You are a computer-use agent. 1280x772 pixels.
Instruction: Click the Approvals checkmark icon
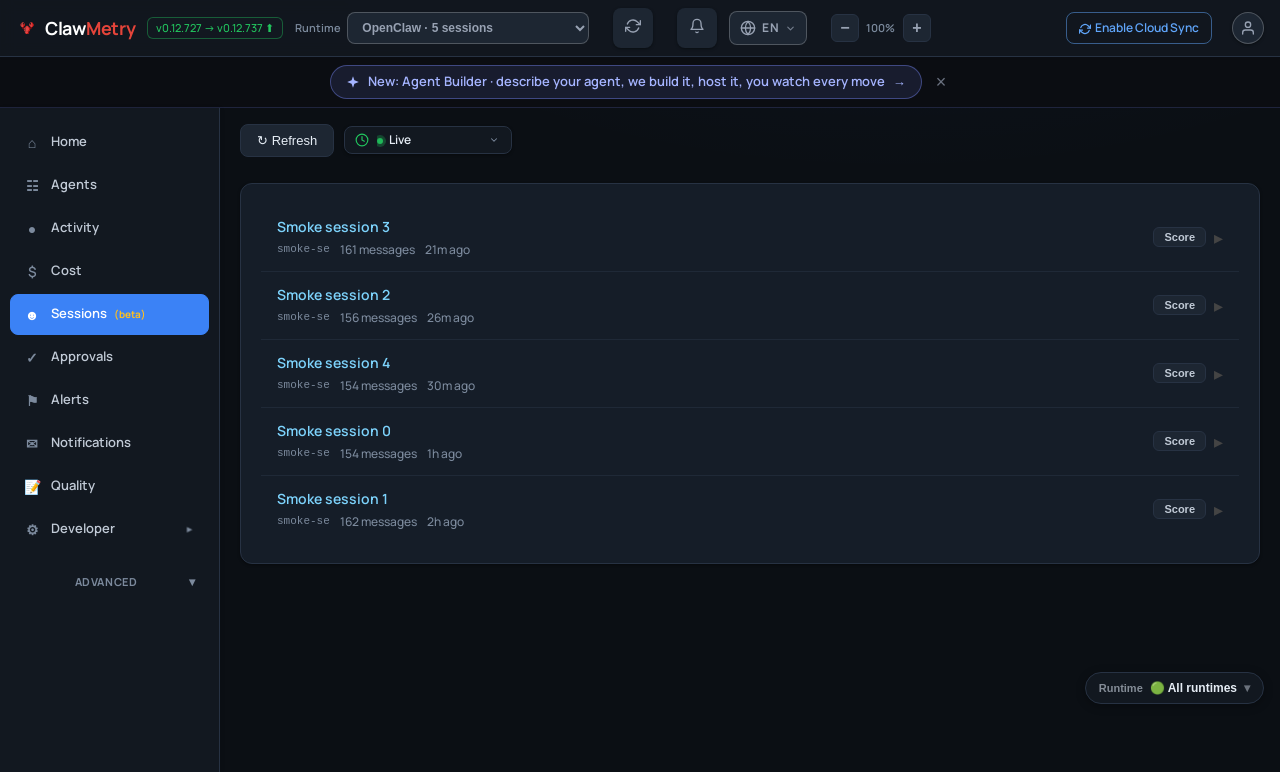pyautogui.click(x=32, y=358)
